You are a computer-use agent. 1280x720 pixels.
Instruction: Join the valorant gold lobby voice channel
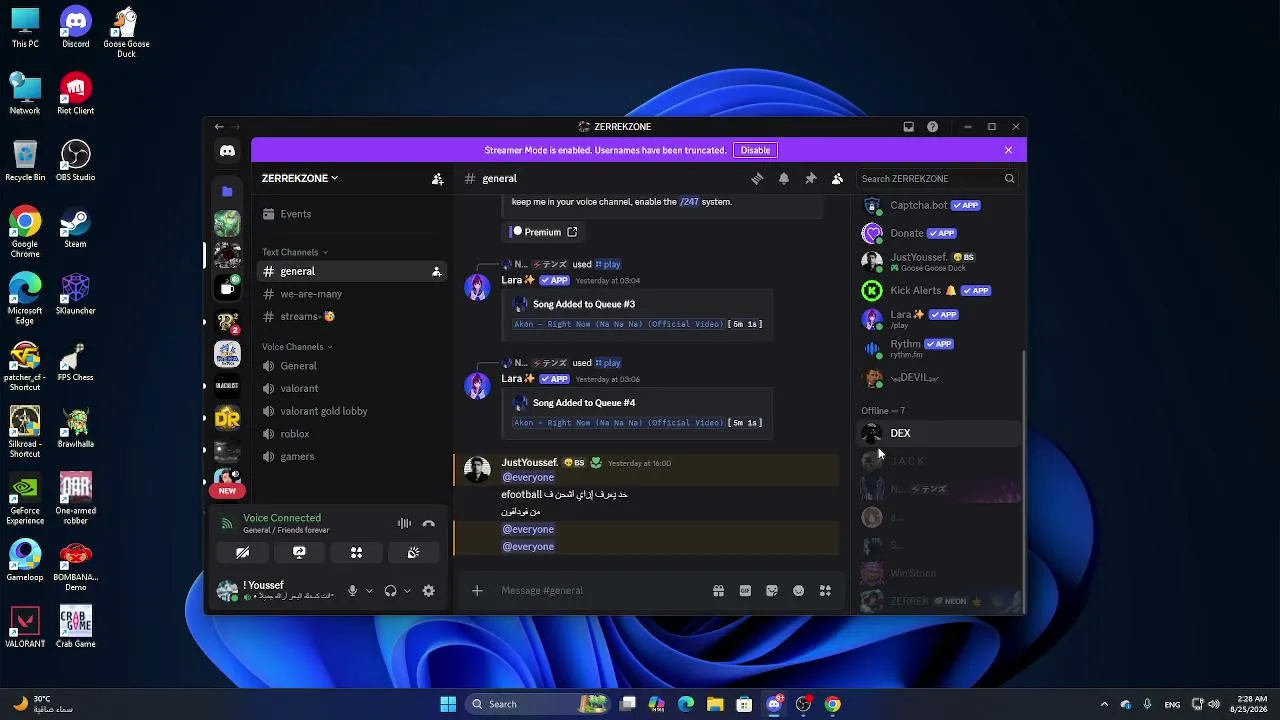tap(352, 411)
